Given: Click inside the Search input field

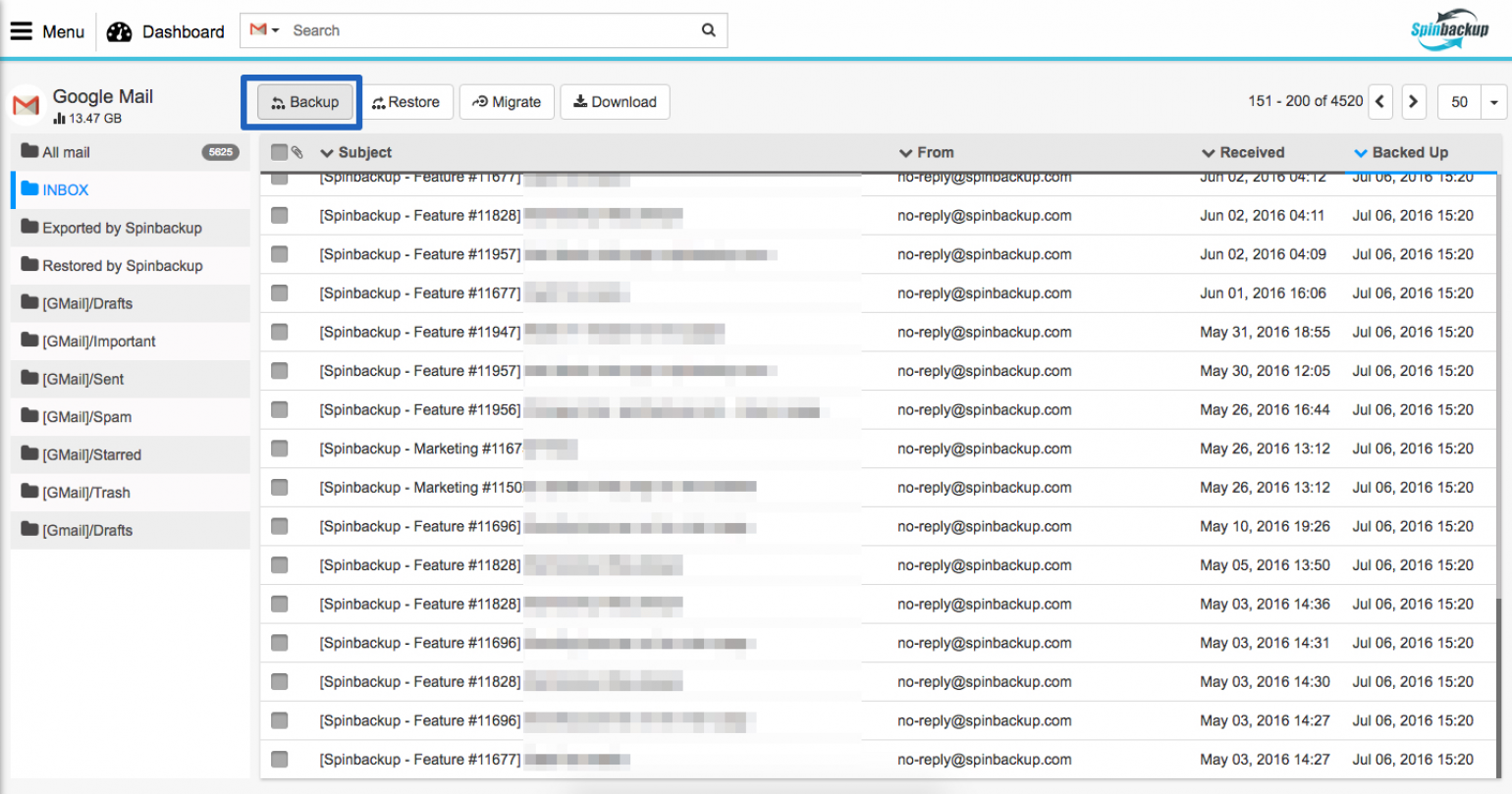Looking at the screenshot, I should point(442,30).
